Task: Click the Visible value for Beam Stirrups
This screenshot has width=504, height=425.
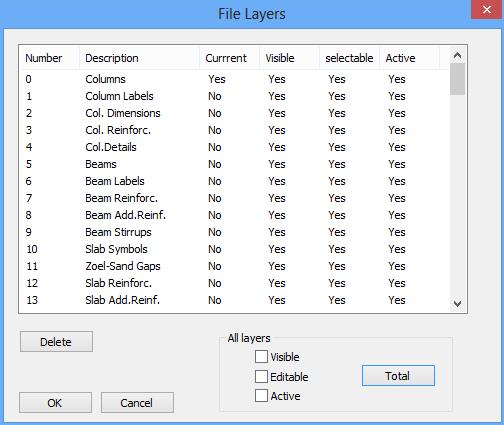Action: [277, 232]
